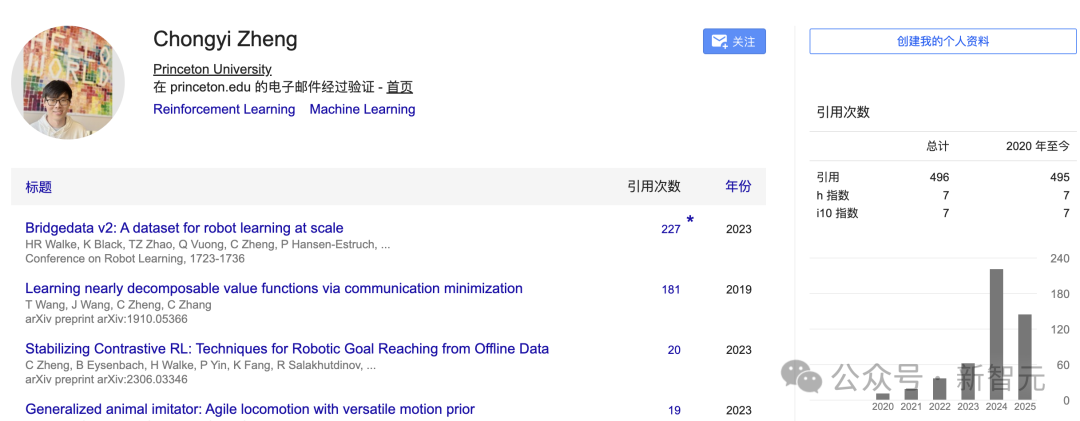
Task: Click the 2020 年至今 column header
Action: [1038, 146]
